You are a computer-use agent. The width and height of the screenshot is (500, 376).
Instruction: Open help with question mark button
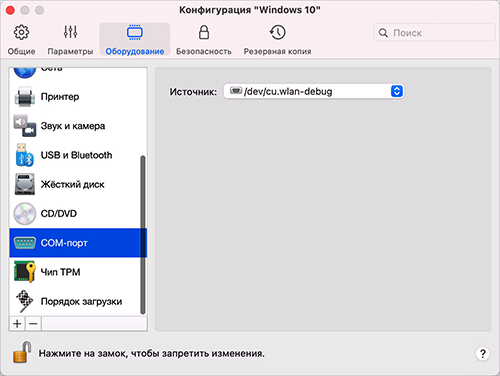click(482, 353)
